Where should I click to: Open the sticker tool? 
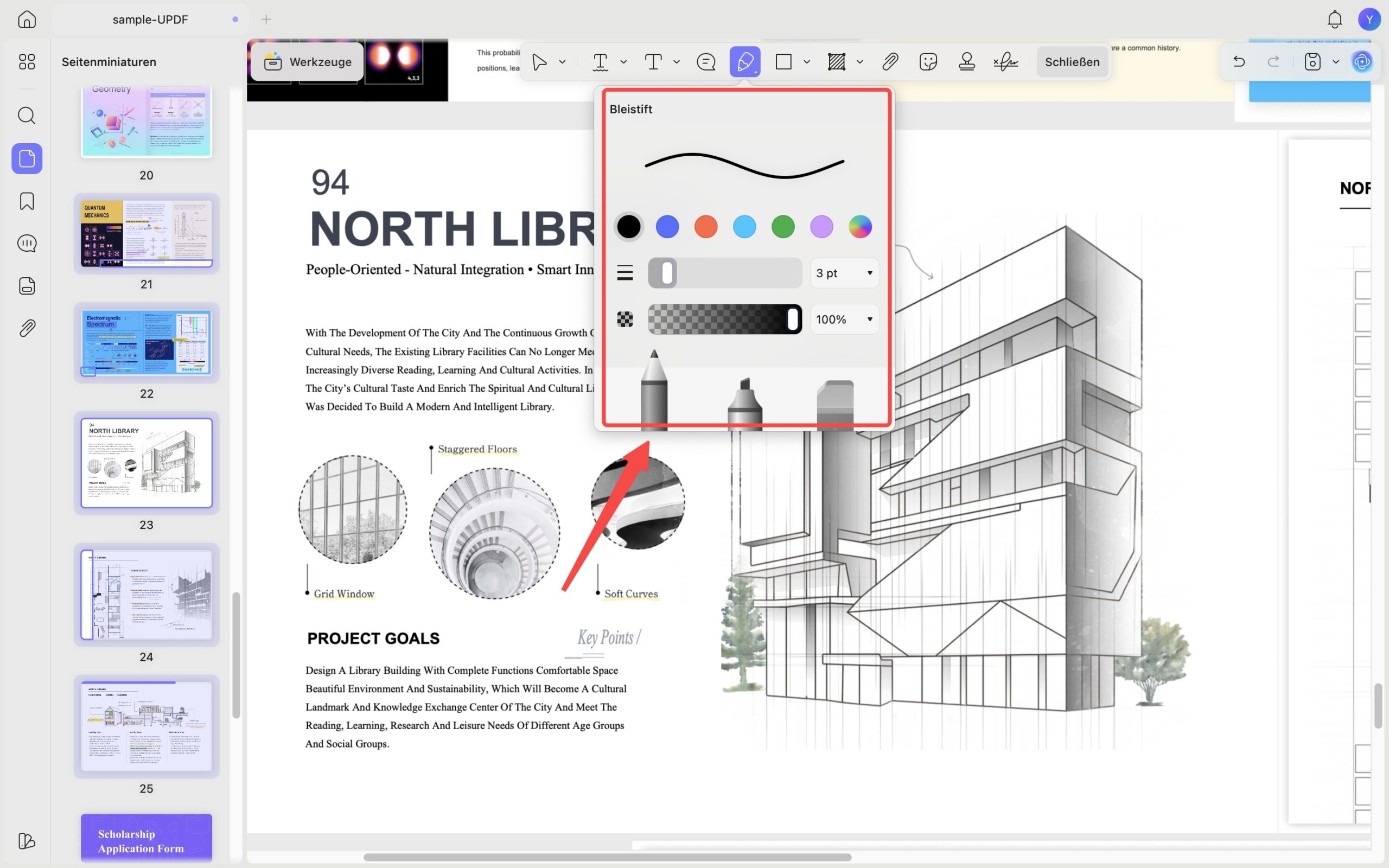point(928,61)
